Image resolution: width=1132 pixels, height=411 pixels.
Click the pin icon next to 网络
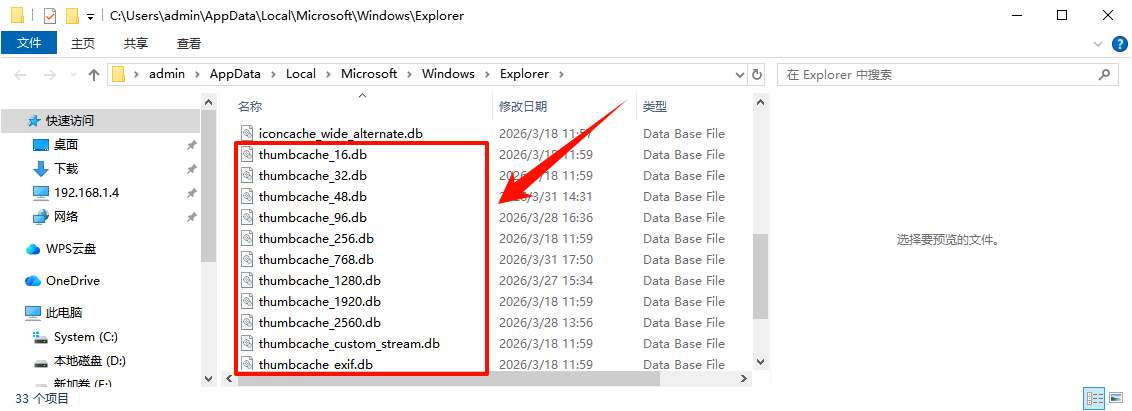[x=191, y=217]
